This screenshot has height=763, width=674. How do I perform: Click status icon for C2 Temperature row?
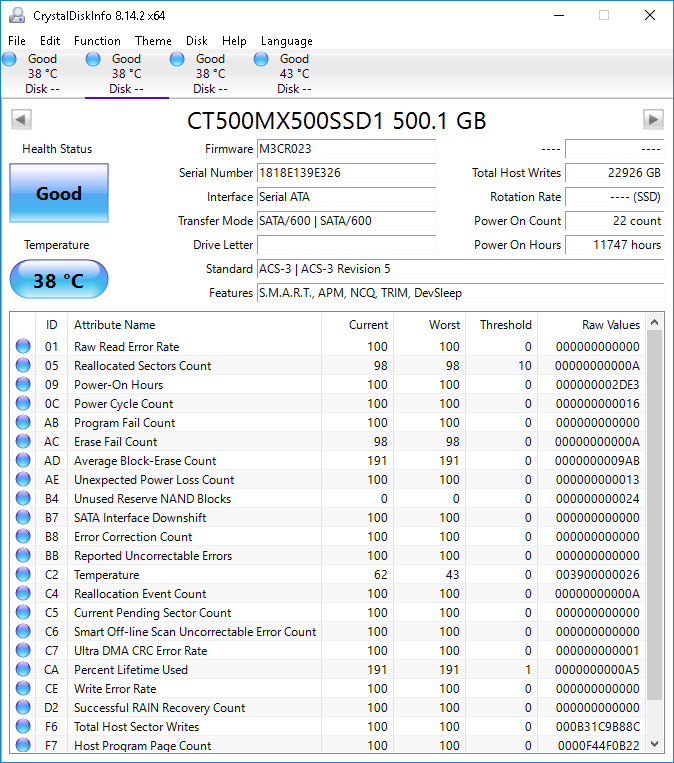(x=23, y=574)
